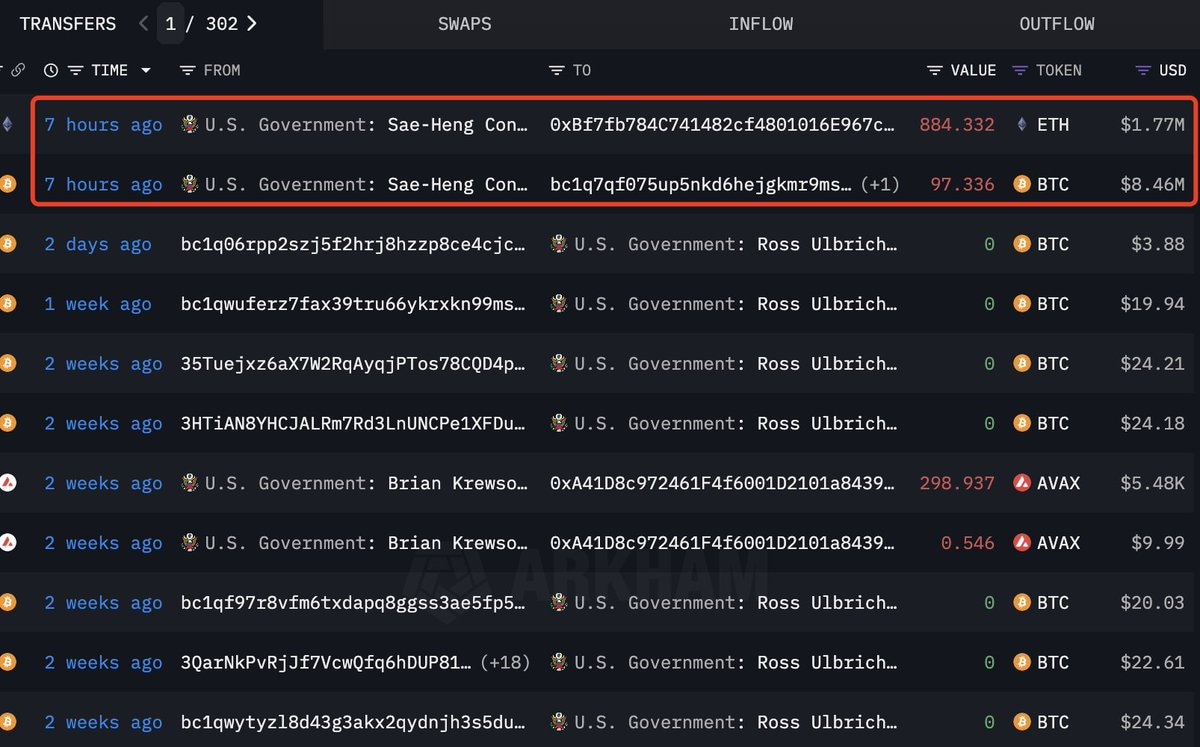Image resolution: width=1200 pixels, height=747 pixels.
Task: Open recipient address 0xBf7fb784C741482cf...
Action: point(722,125)
